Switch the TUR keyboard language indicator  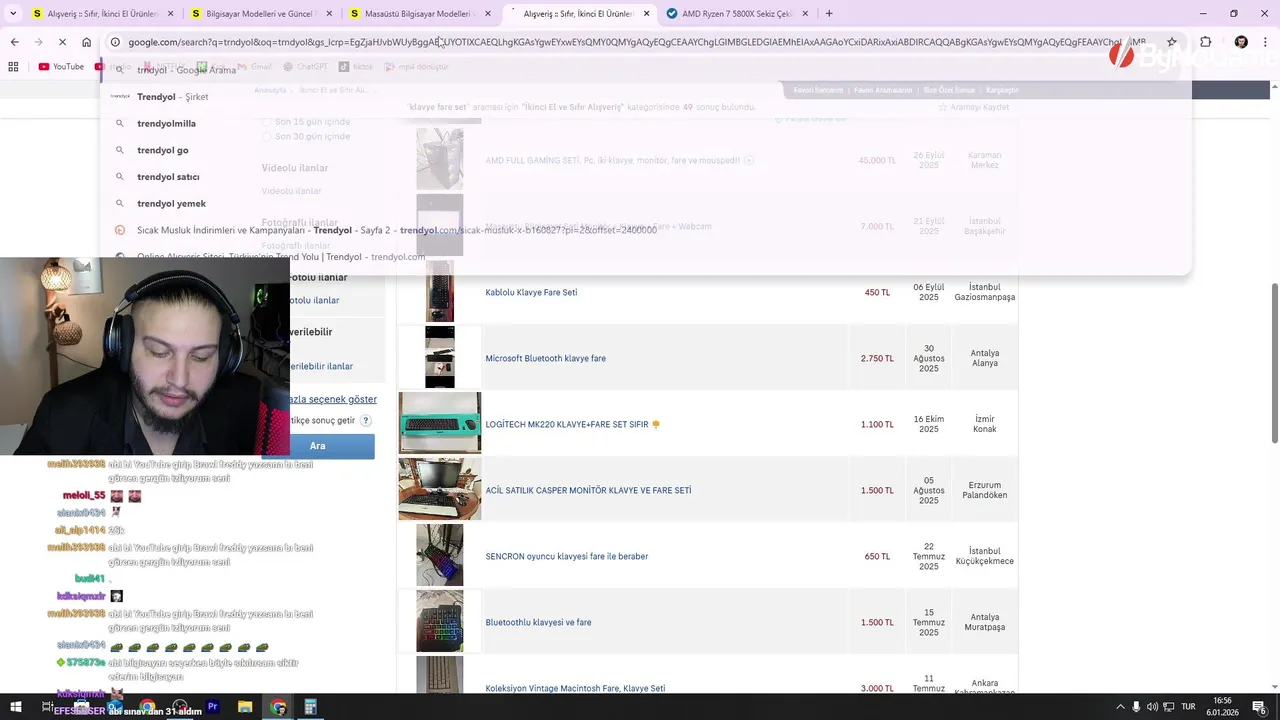(1189, 707)
